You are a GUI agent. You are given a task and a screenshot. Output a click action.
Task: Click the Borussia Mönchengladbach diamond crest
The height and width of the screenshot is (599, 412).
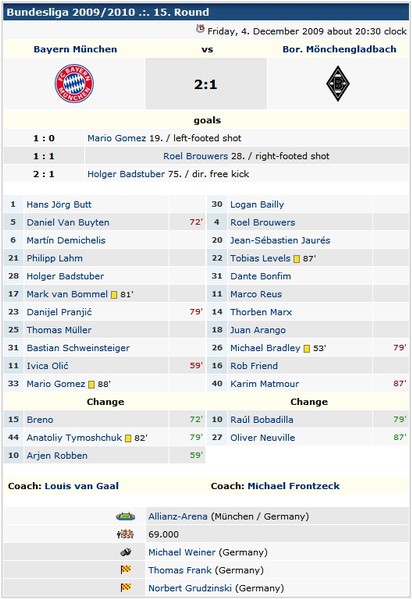click(x=338, y=84)
